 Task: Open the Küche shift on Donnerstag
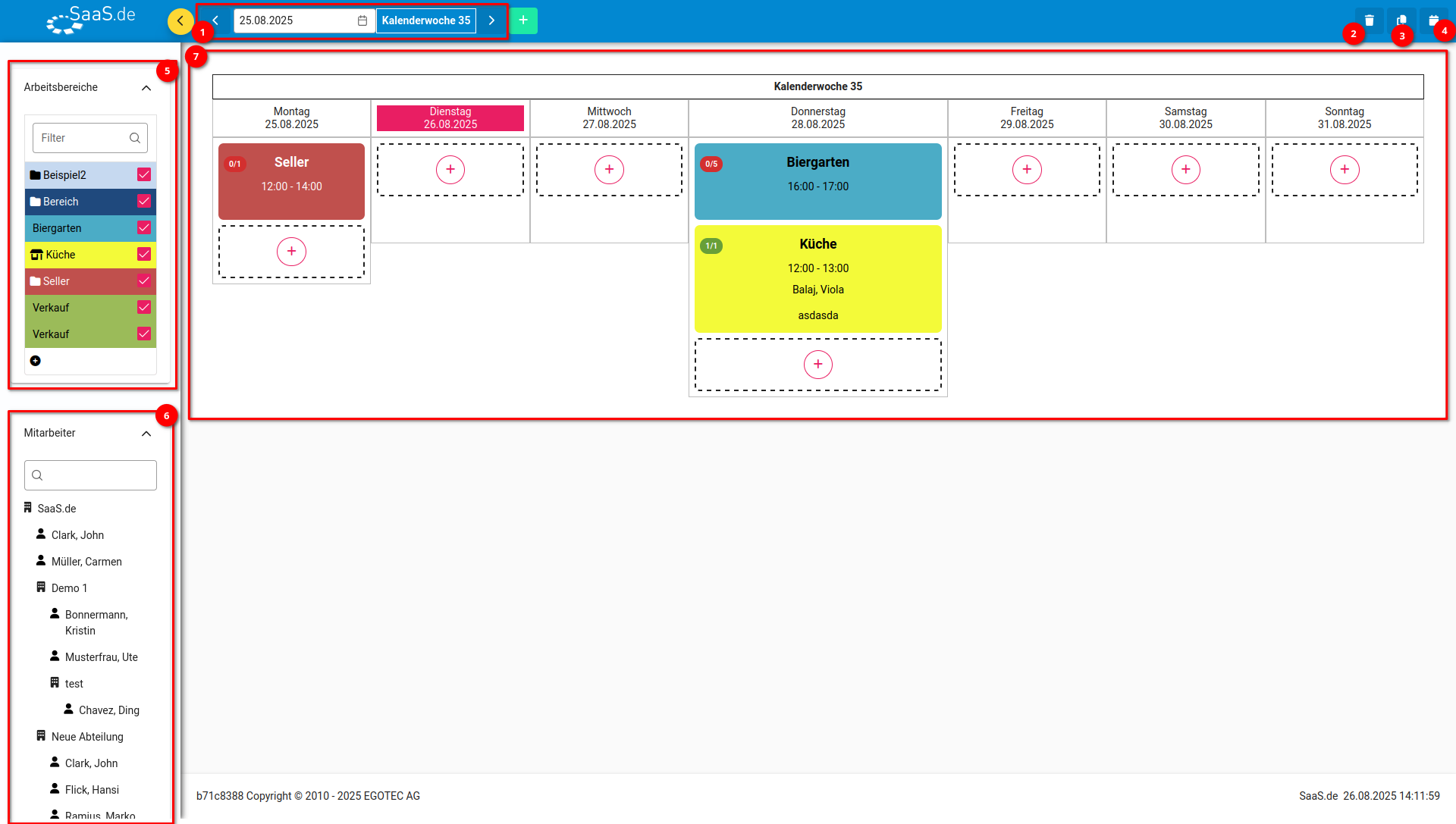coord(817,279)
